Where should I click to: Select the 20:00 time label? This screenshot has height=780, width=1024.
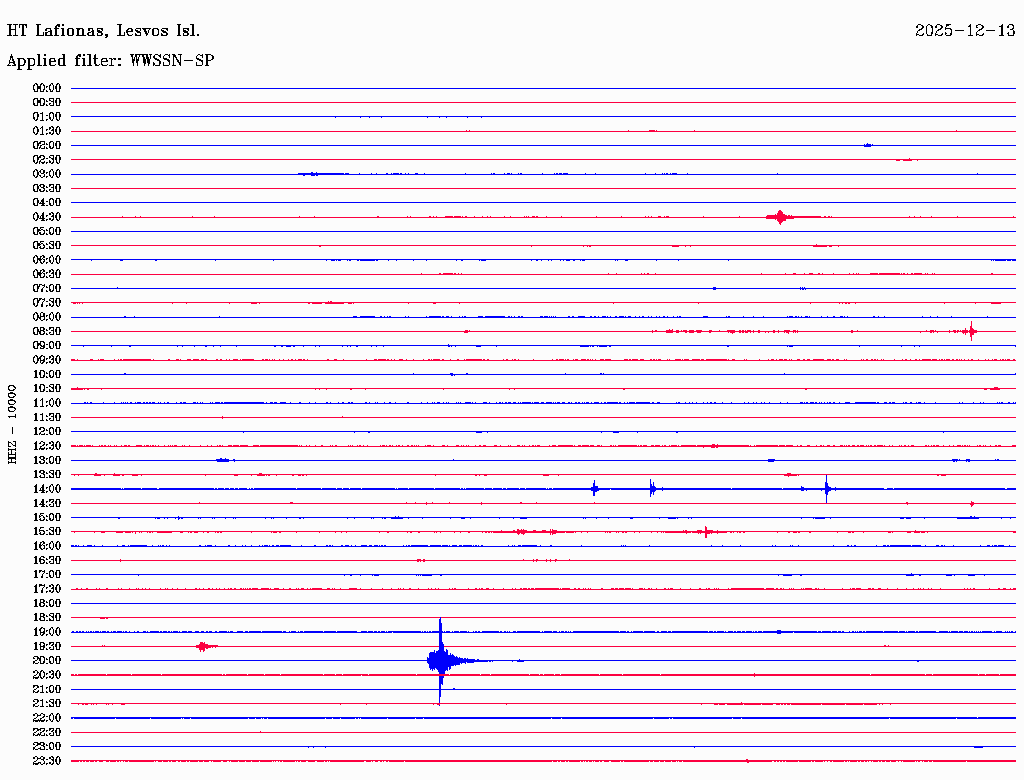click(x=47, y=661)
